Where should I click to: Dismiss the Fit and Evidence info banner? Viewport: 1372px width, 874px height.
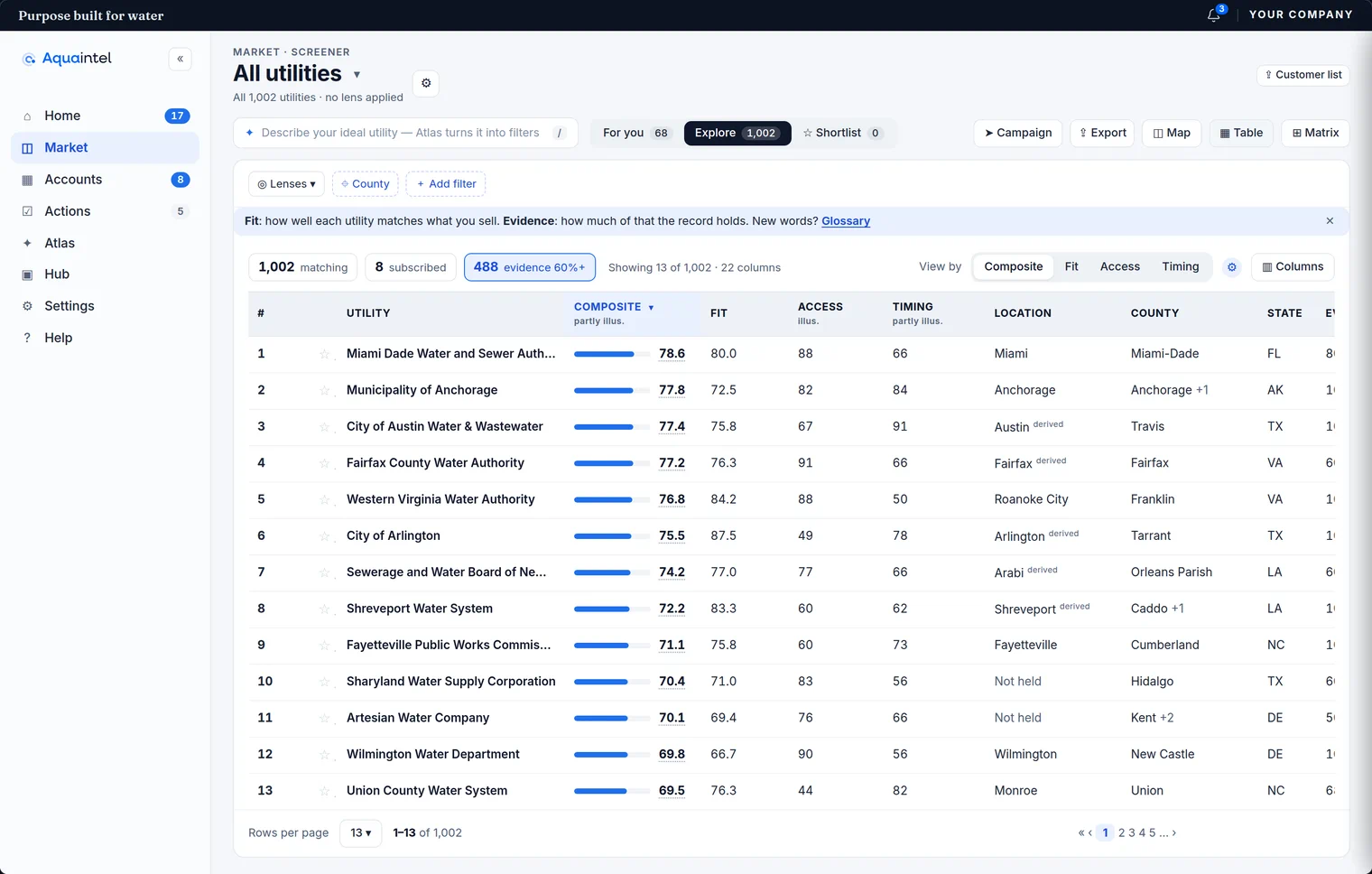pos(1329,221)
